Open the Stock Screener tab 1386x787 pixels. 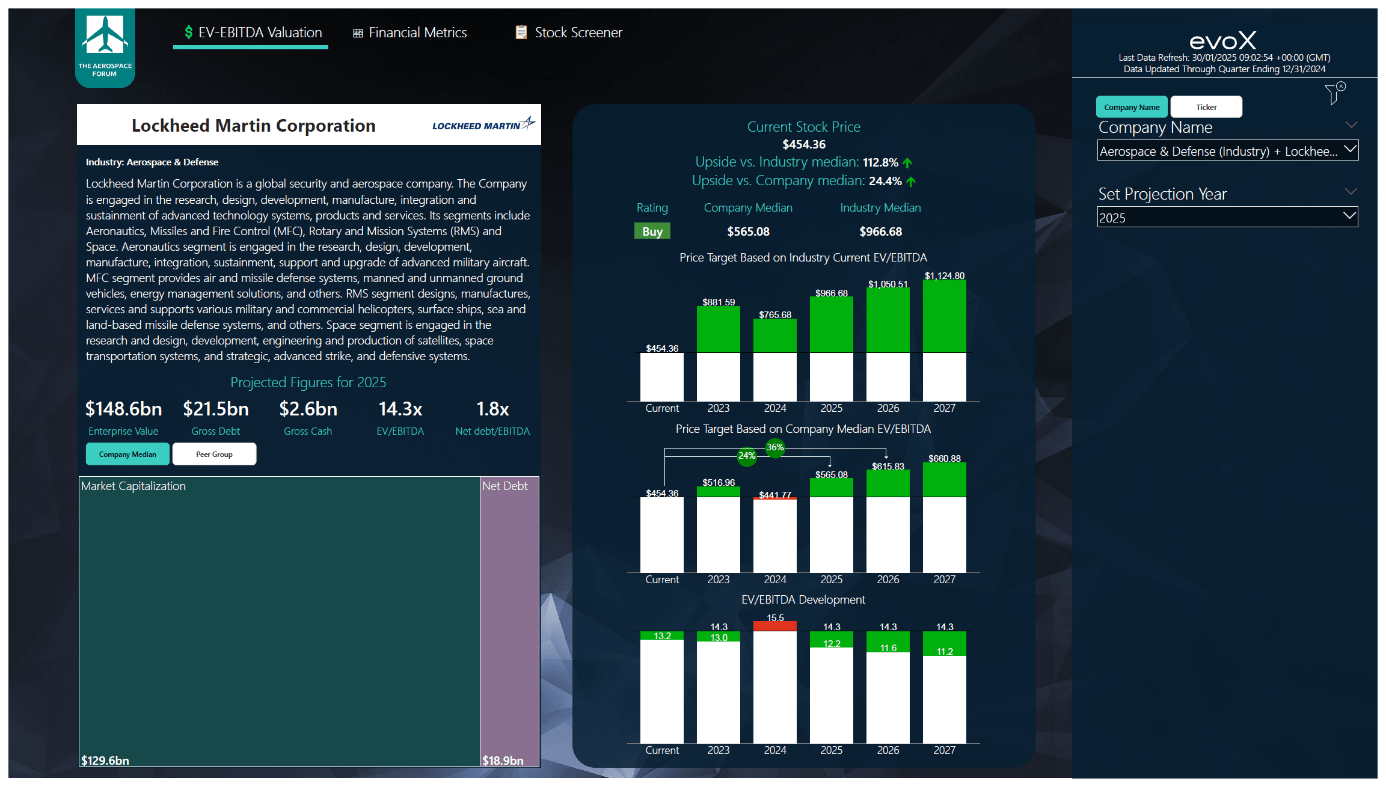pos(578,32)
